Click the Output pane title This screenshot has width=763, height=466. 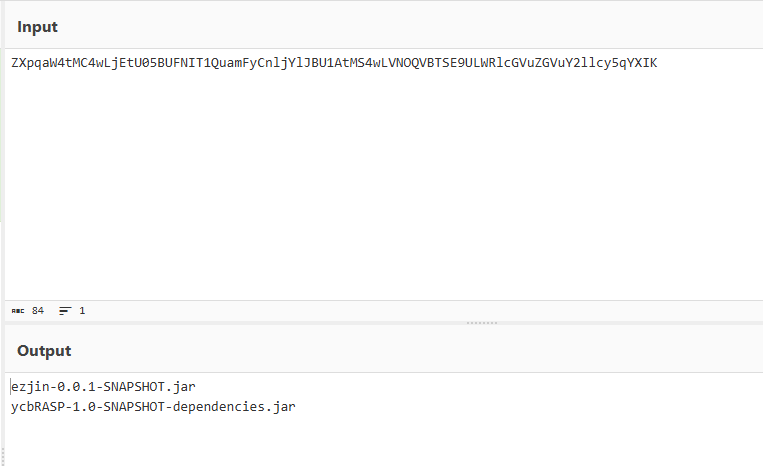[44, 351]
